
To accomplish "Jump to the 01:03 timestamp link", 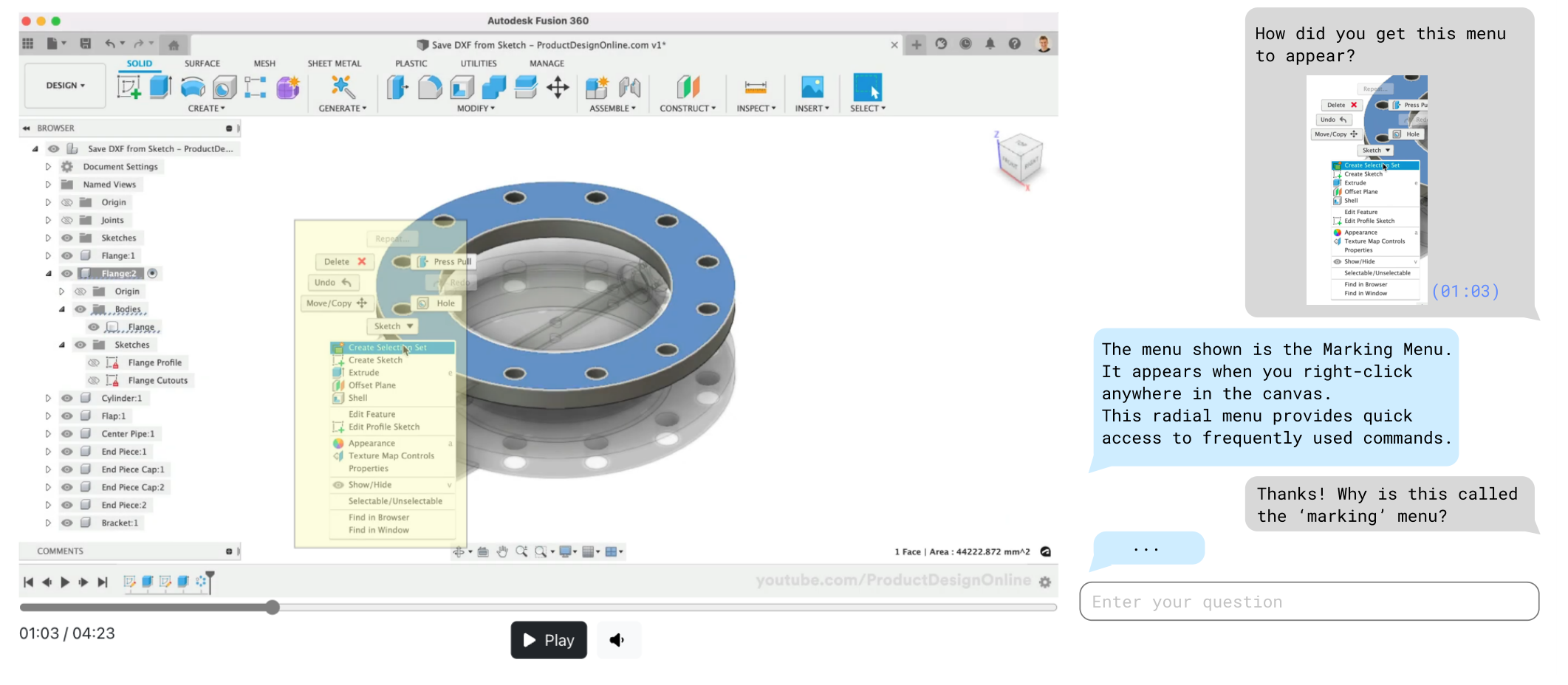I will pyautogui.click(x=1465, y=292).
